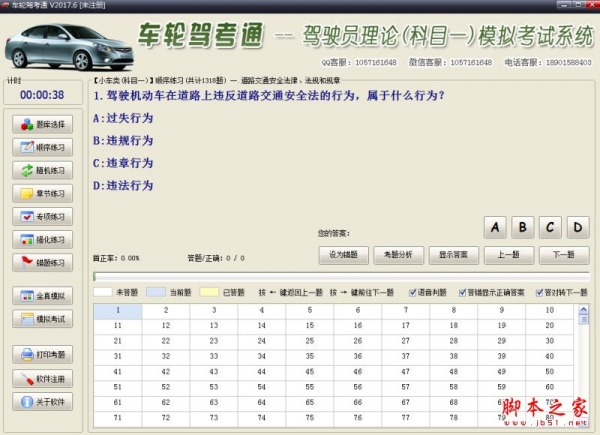Open 关于软件 about dialog
This screenshot has width=600, height=435.
[x=42, y=402]
